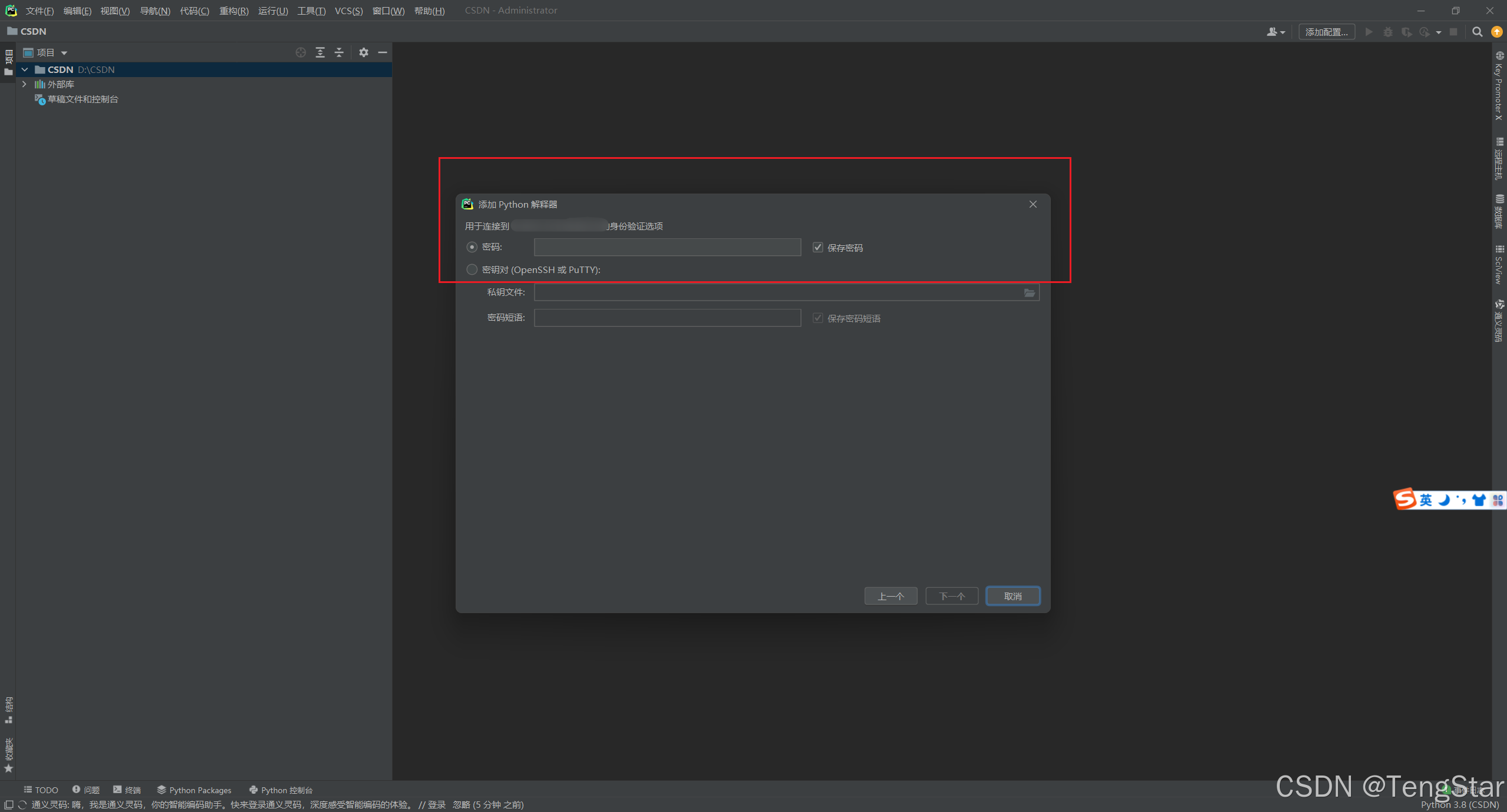Open the VCS(S) menu

(348, 11)
